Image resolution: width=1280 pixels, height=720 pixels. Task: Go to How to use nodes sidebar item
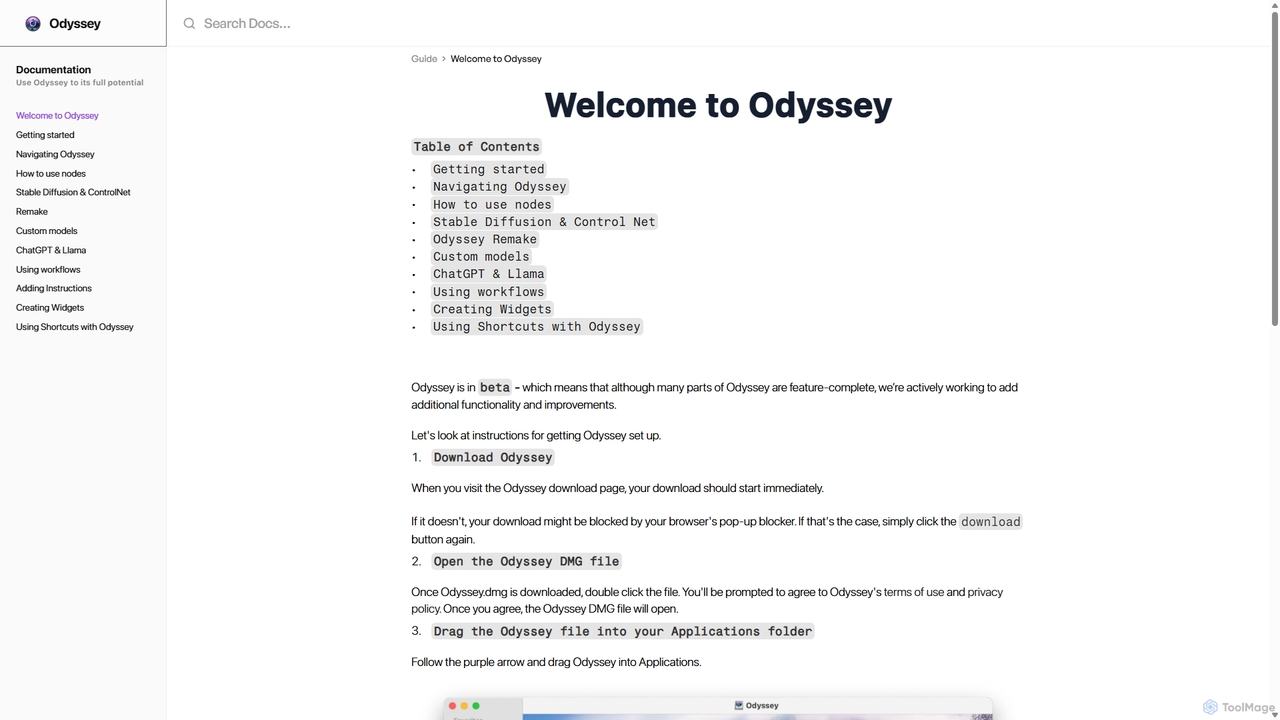tap(51, 173)
